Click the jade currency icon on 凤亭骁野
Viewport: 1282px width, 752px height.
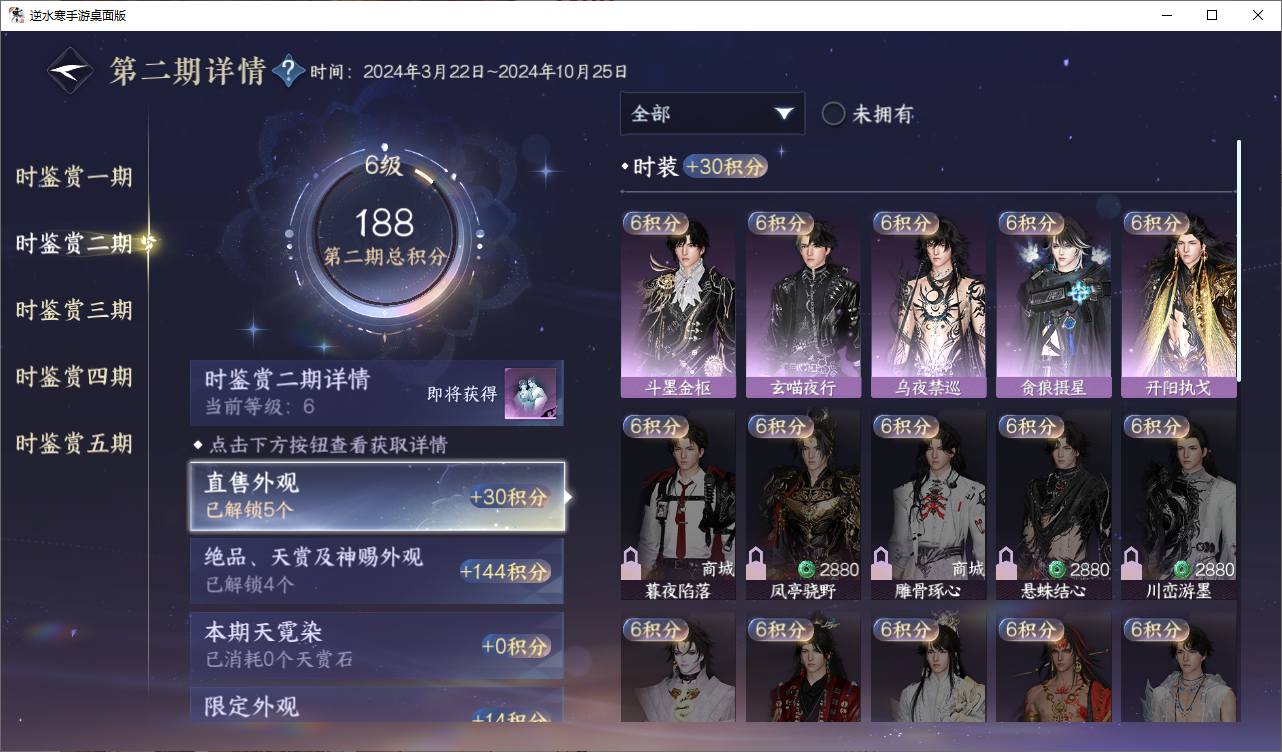tap(806, 569)
